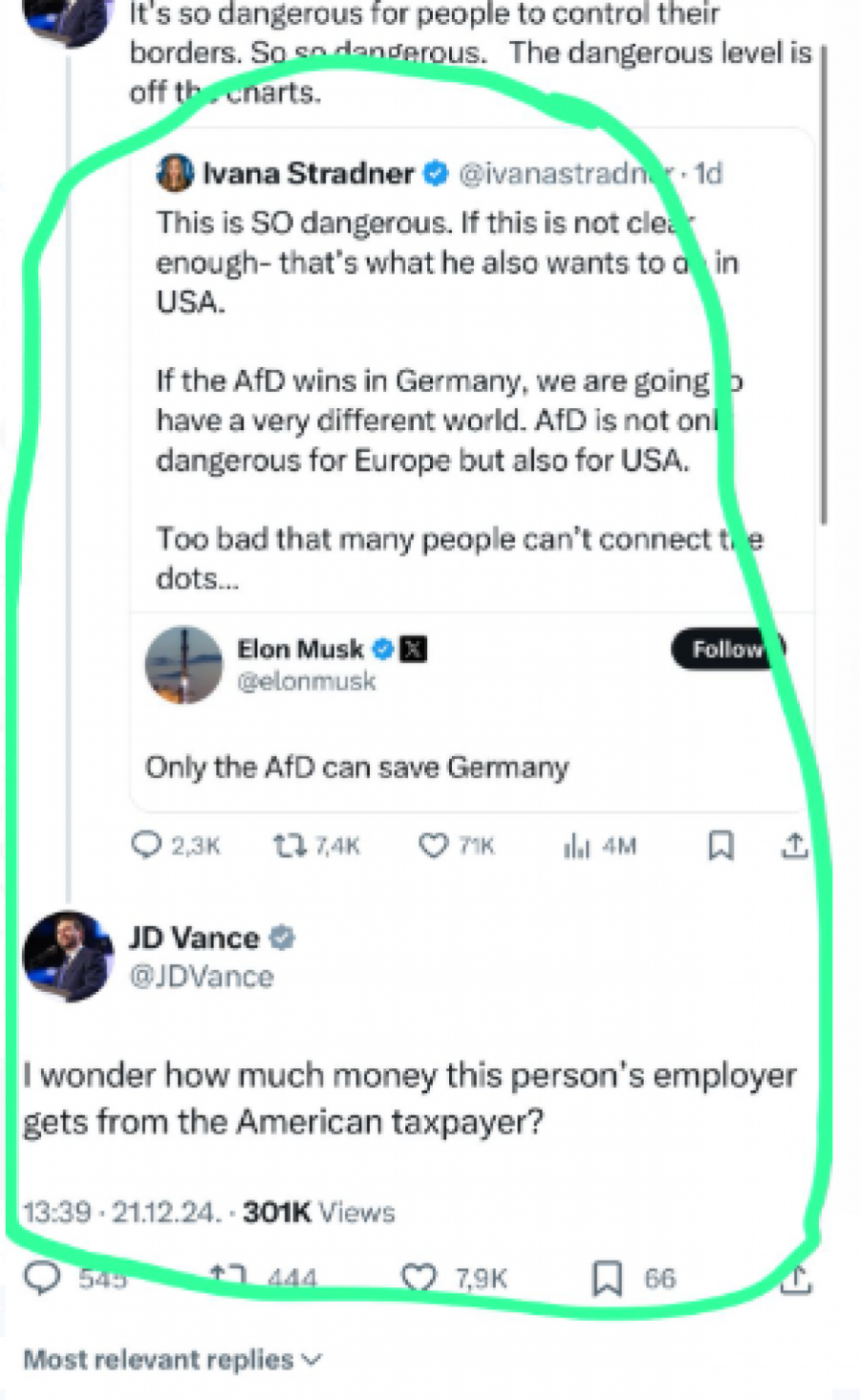
Task: Click the 301K Views count
Action: 318,1212
